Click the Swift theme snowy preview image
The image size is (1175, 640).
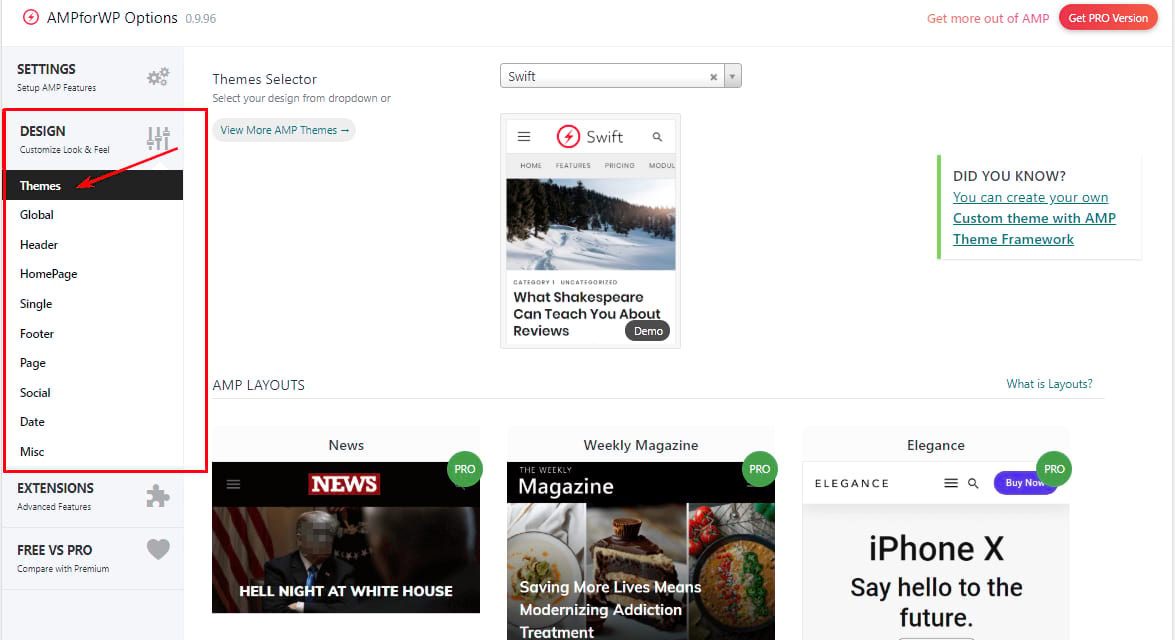click(x=590, y=224)
